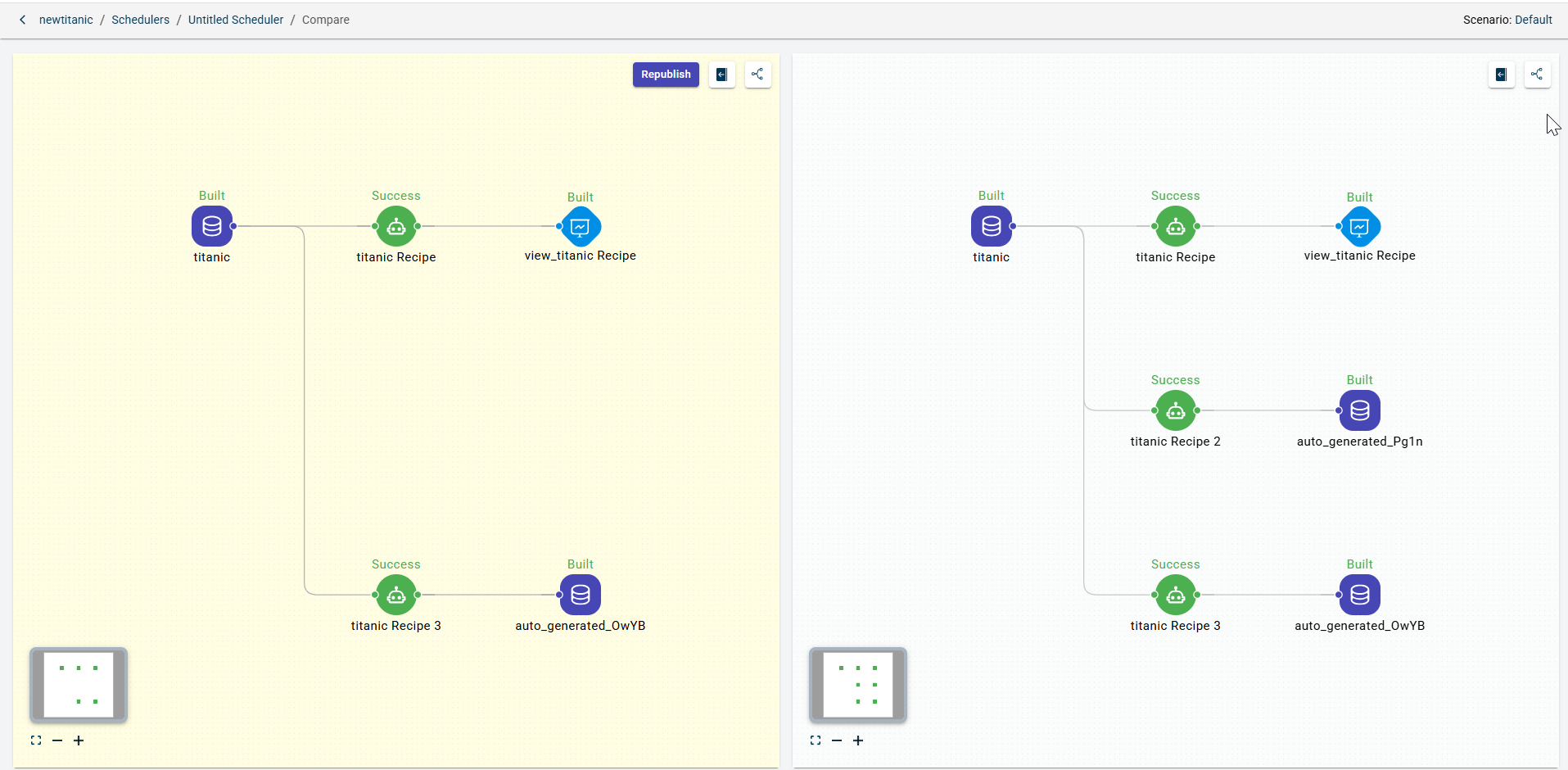Open Untitled Scheduler breadcrumb link
Viewport: 1568px width, 770px height.
click(235, 20)
